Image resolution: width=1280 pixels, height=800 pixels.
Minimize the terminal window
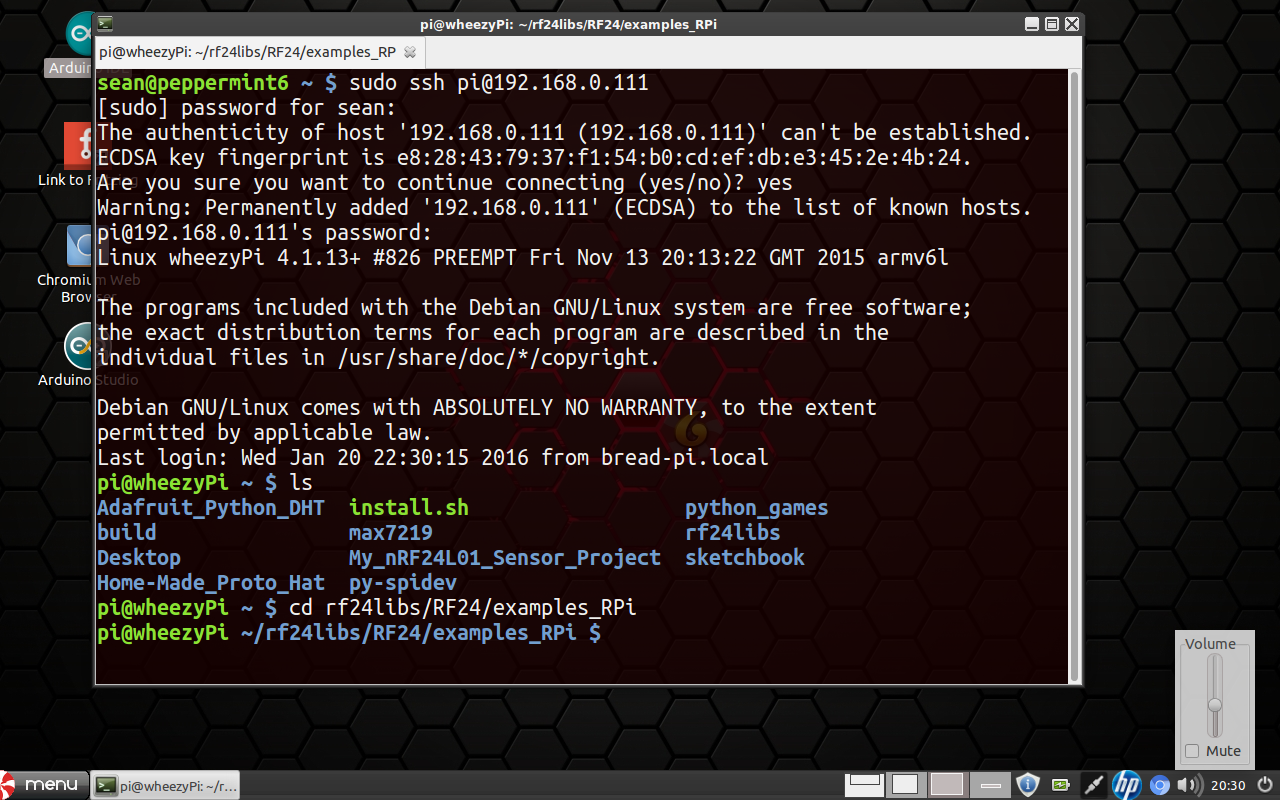(1032, 24)
